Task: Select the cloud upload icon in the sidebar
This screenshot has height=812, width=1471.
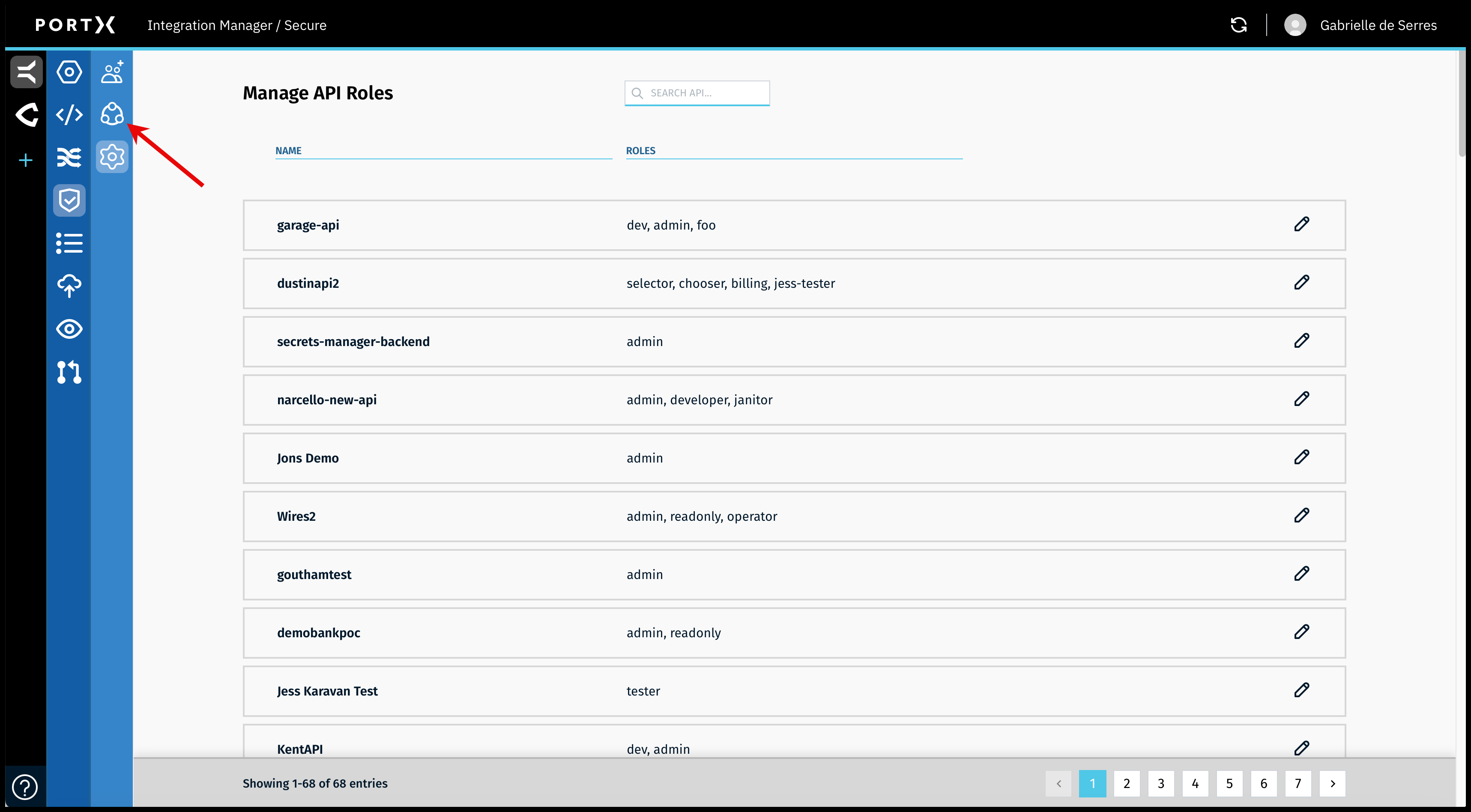Action: (69, 286)
